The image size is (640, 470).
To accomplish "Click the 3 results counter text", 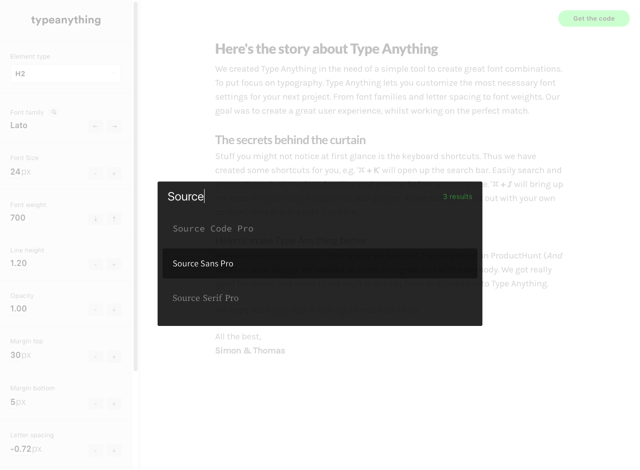I will click(x=458, y=197).
